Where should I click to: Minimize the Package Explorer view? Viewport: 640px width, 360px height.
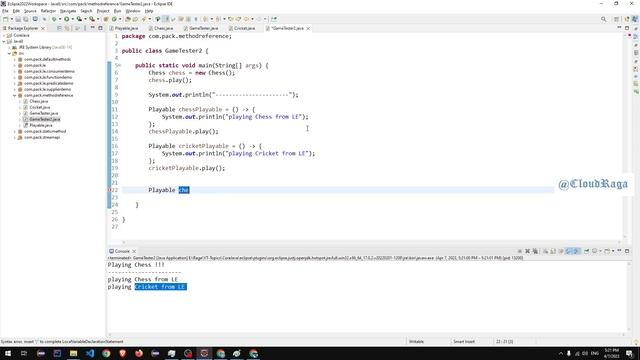coord(93,28)
